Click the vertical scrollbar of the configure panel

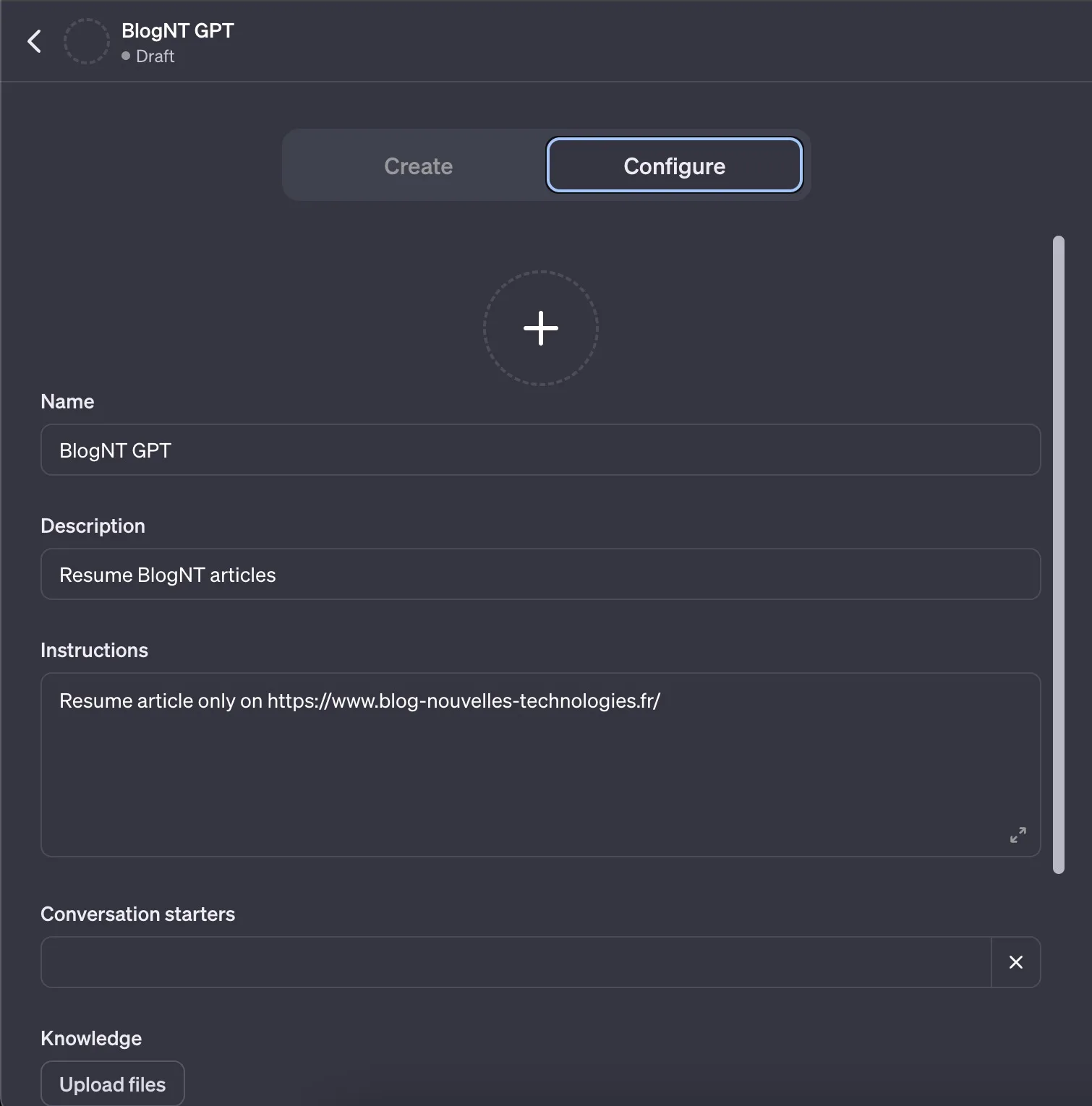pyautogui.click(x=1058, y=554)
